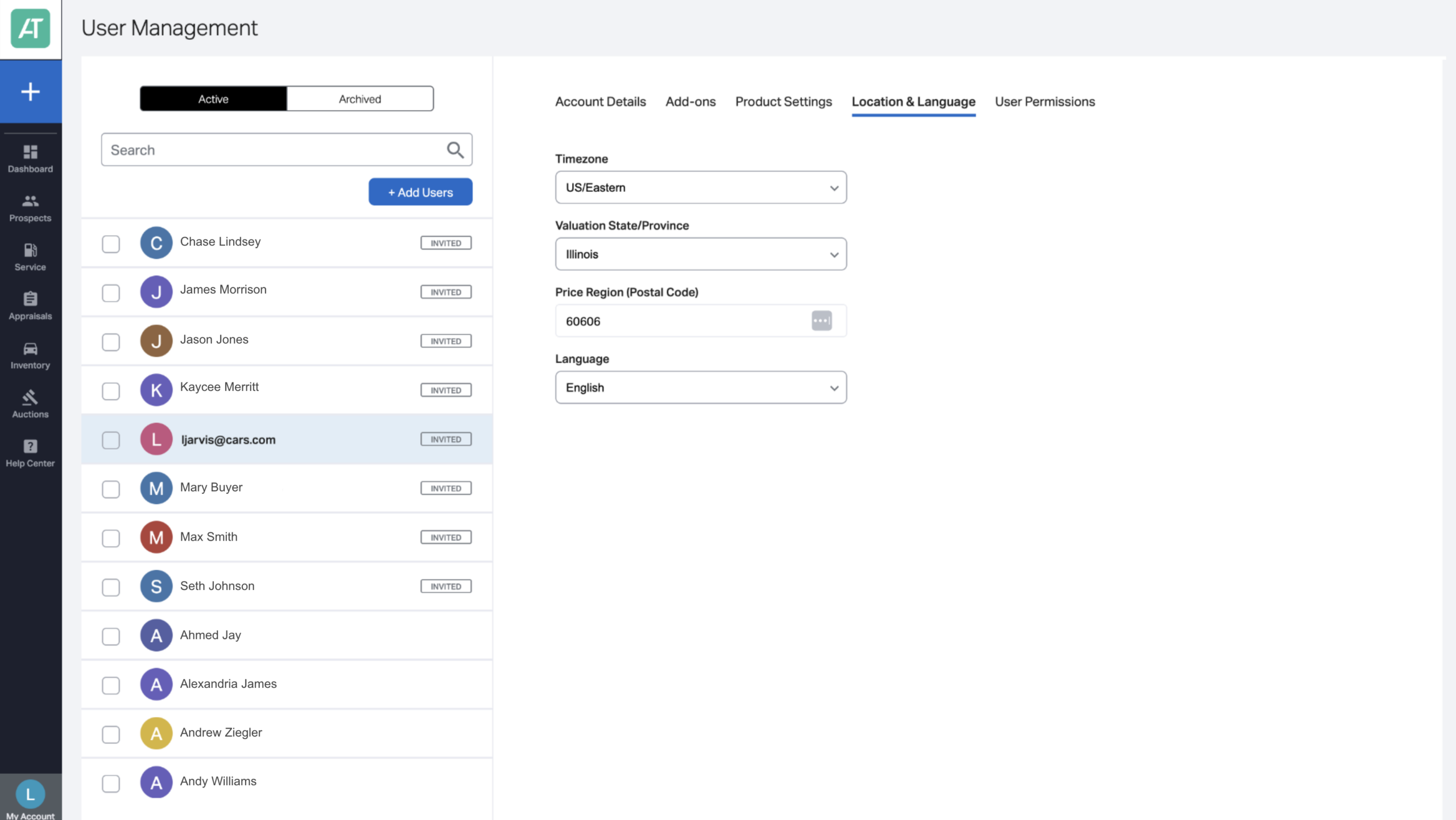Open the Service sidebar item

(x=30, y=257)
